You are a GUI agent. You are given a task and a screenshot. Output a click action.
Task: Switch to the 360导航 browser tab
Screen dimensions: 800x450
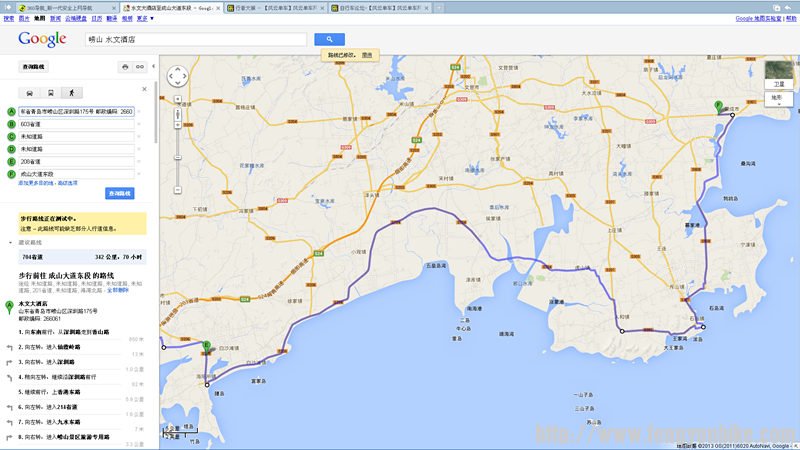point(62,6)
